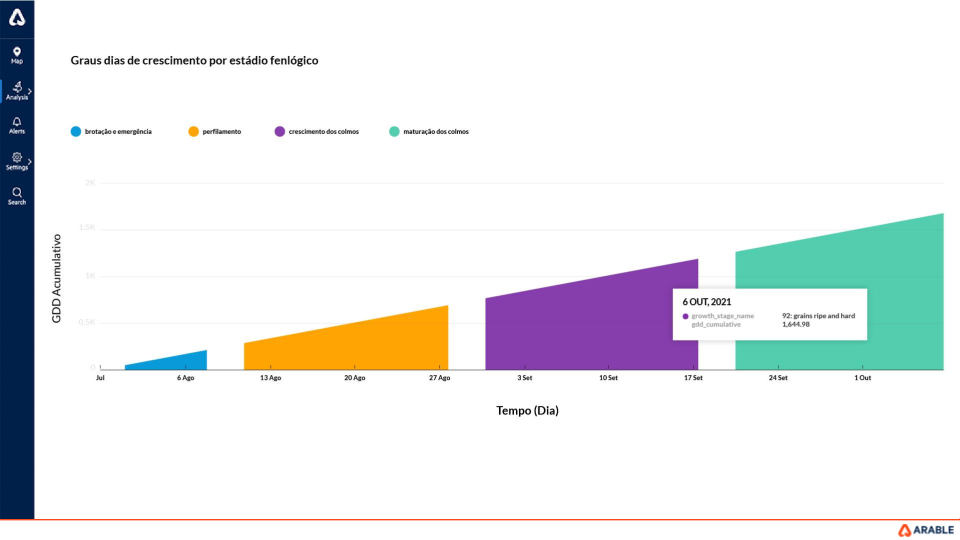Click the chart title Graus dias de crescimento
The width and height of the screenshot is (960, 540).
(x=194, y=60)
